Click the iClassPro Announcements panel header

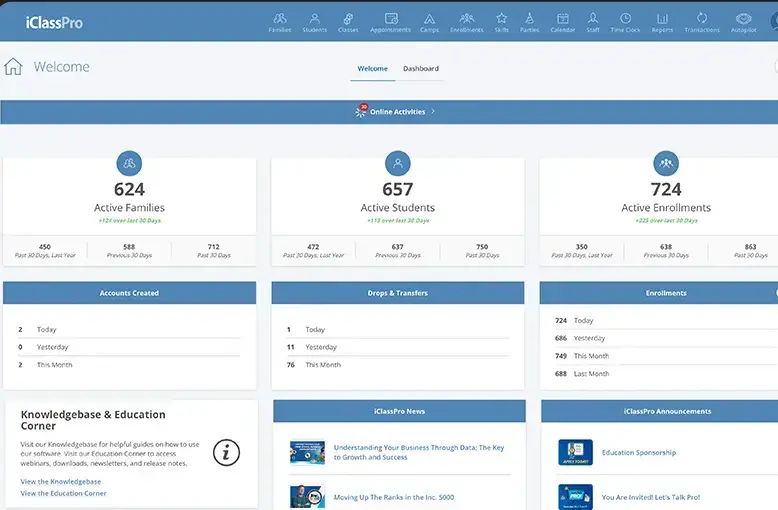660,411
